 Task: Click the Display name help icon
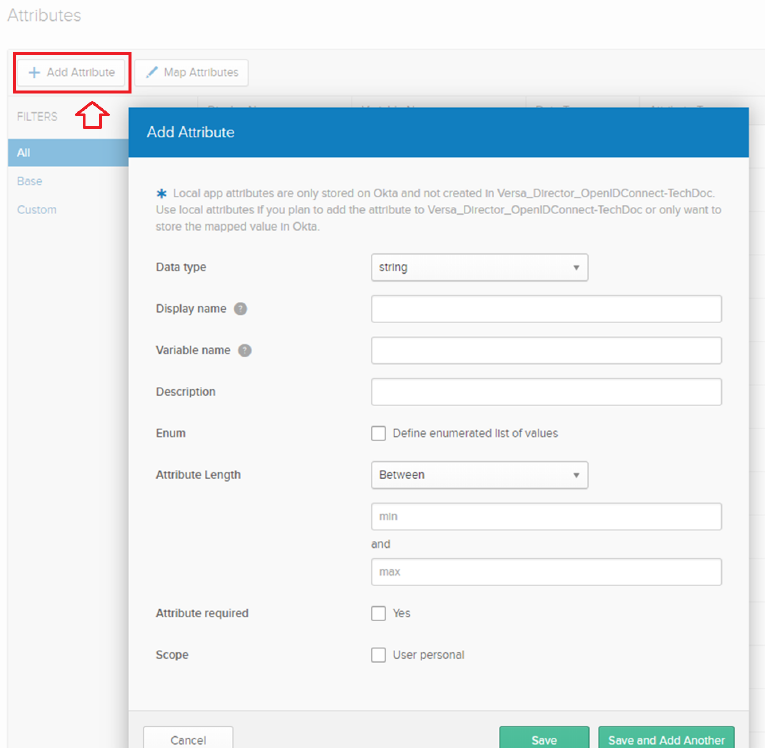pos(240,309)
